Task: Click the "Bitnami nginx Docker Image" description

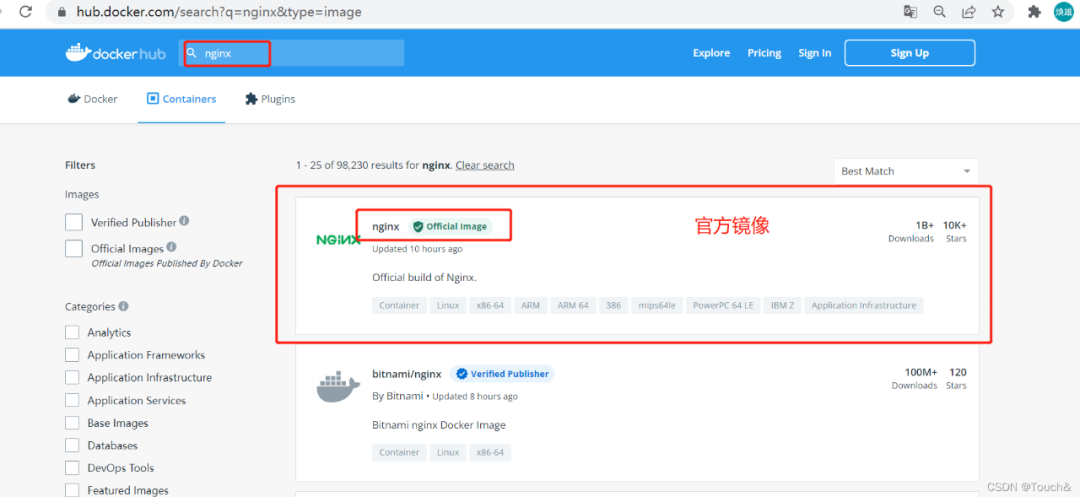Action: pos(439,425)
